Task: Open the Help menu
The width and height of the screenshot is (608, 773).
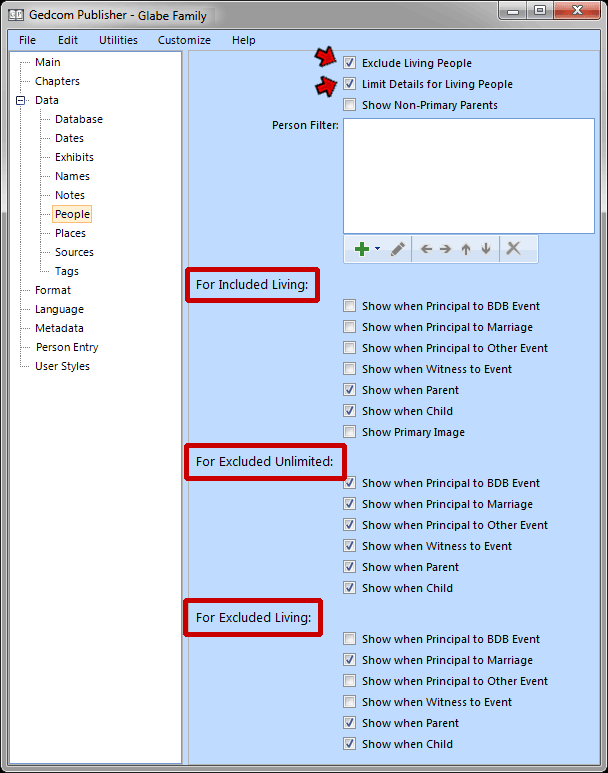Action: pyautogui.click(x=244, y=40)
